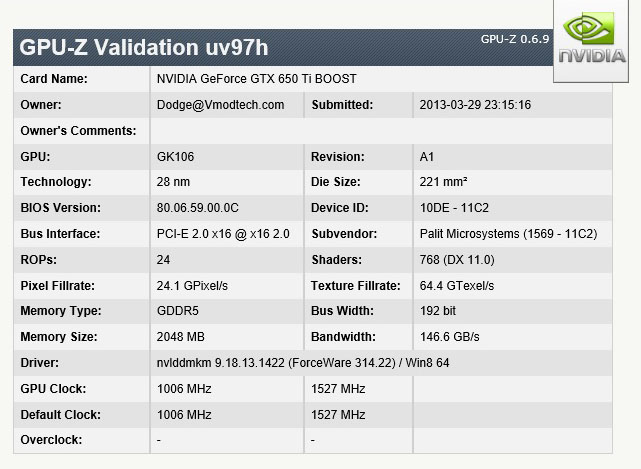Select the Device ID 10DE - 11C2

(x=456, y=208)
